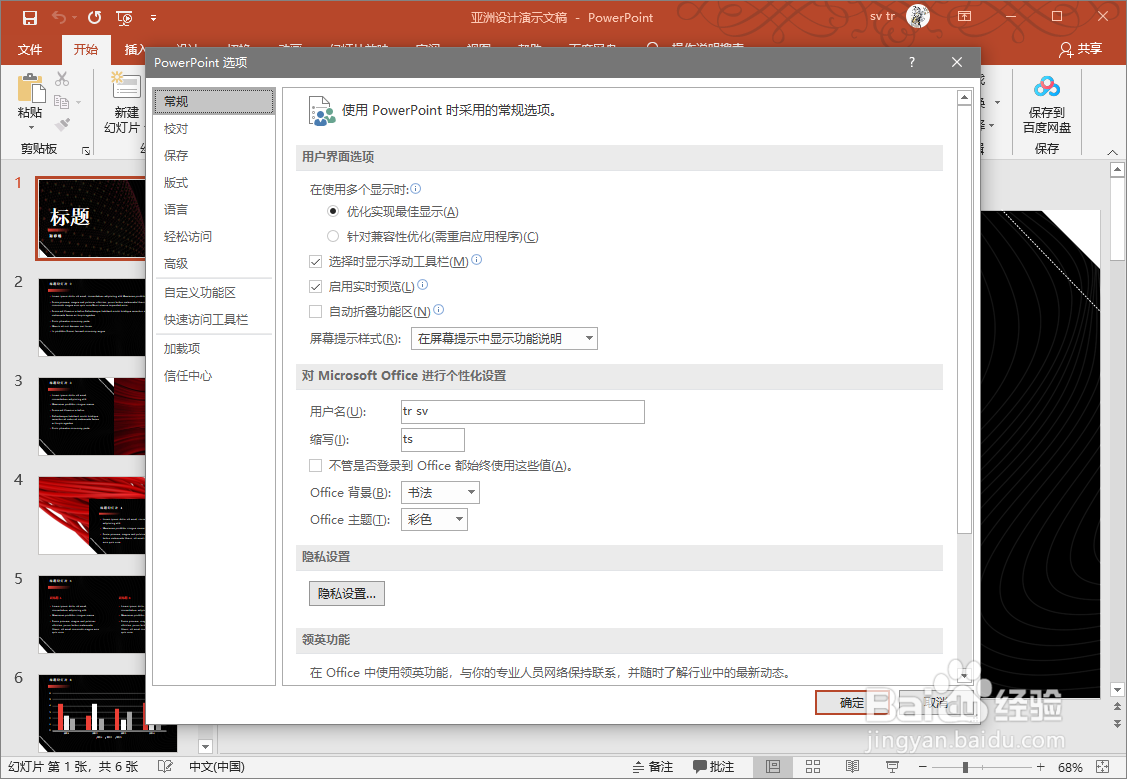
Task: Open Paste dropdown arrow under Paste
Action: point(31,128)
